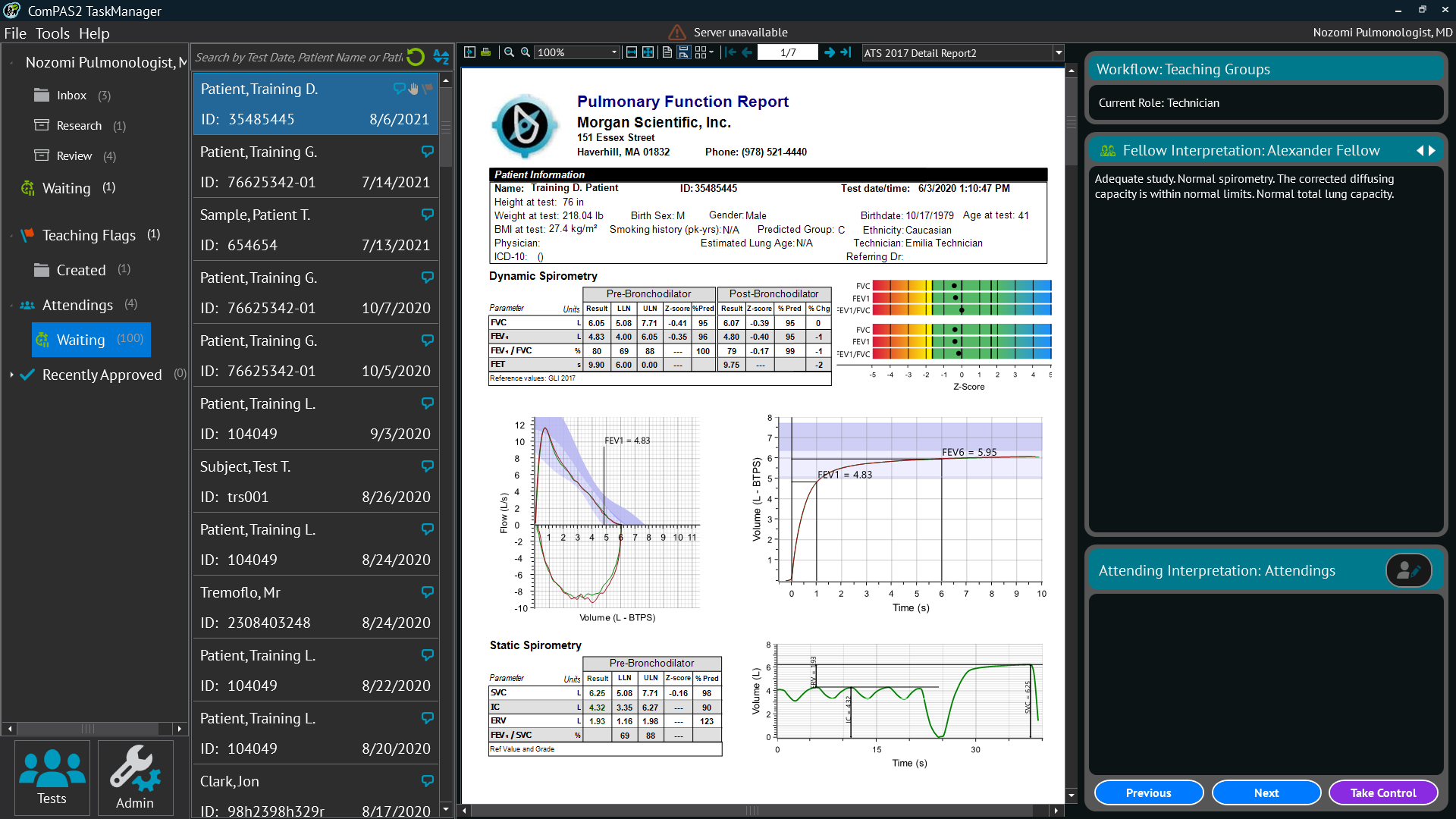The height and width of the screenshot is (819, 1456).
Task: Collapse Nozomi Pulmonologist root node
Action: pos(11,63)
